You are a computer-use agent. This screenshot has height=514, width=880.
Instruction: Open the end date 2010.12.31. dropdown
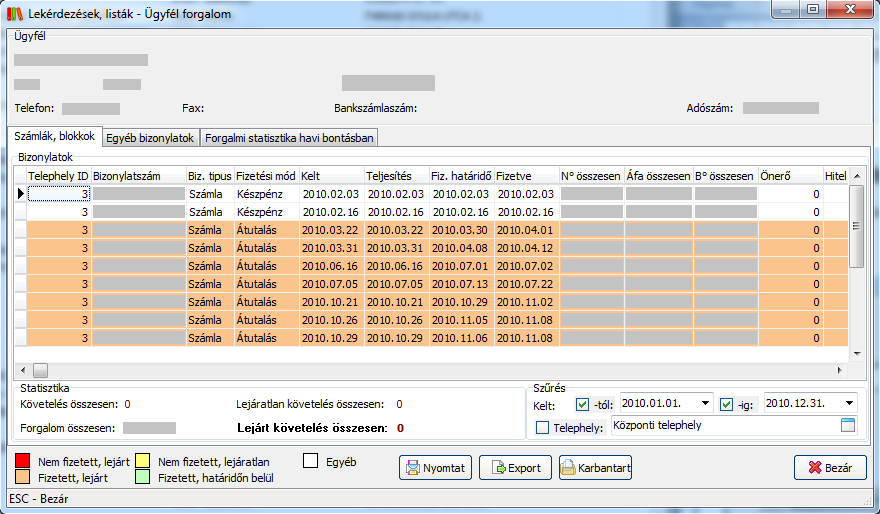coord(849,403)
